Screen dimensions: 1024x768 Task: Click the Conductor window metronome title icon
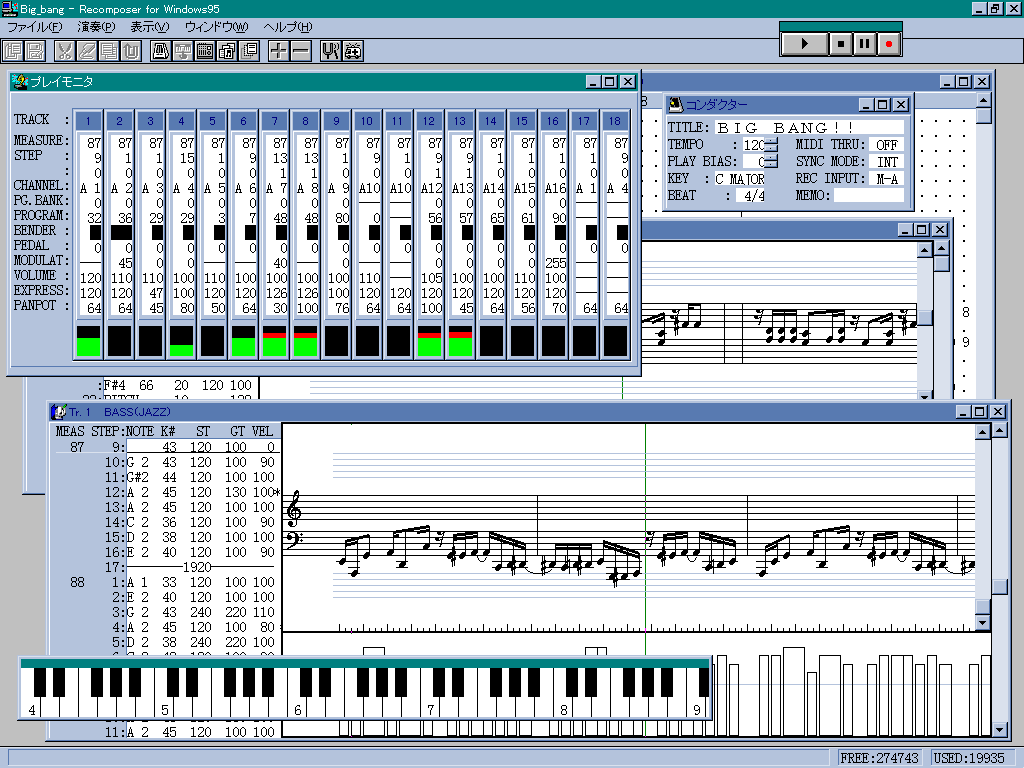click(676, 104)
